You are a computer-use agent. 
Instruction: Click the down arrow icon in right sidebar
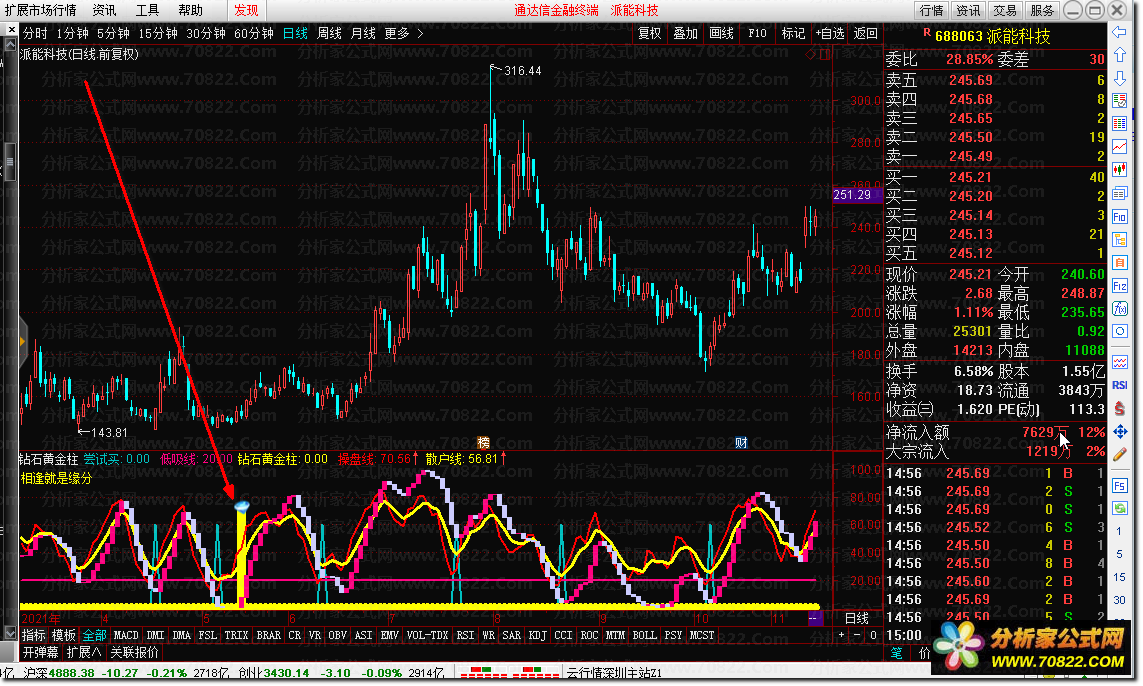click(1120, 78)
